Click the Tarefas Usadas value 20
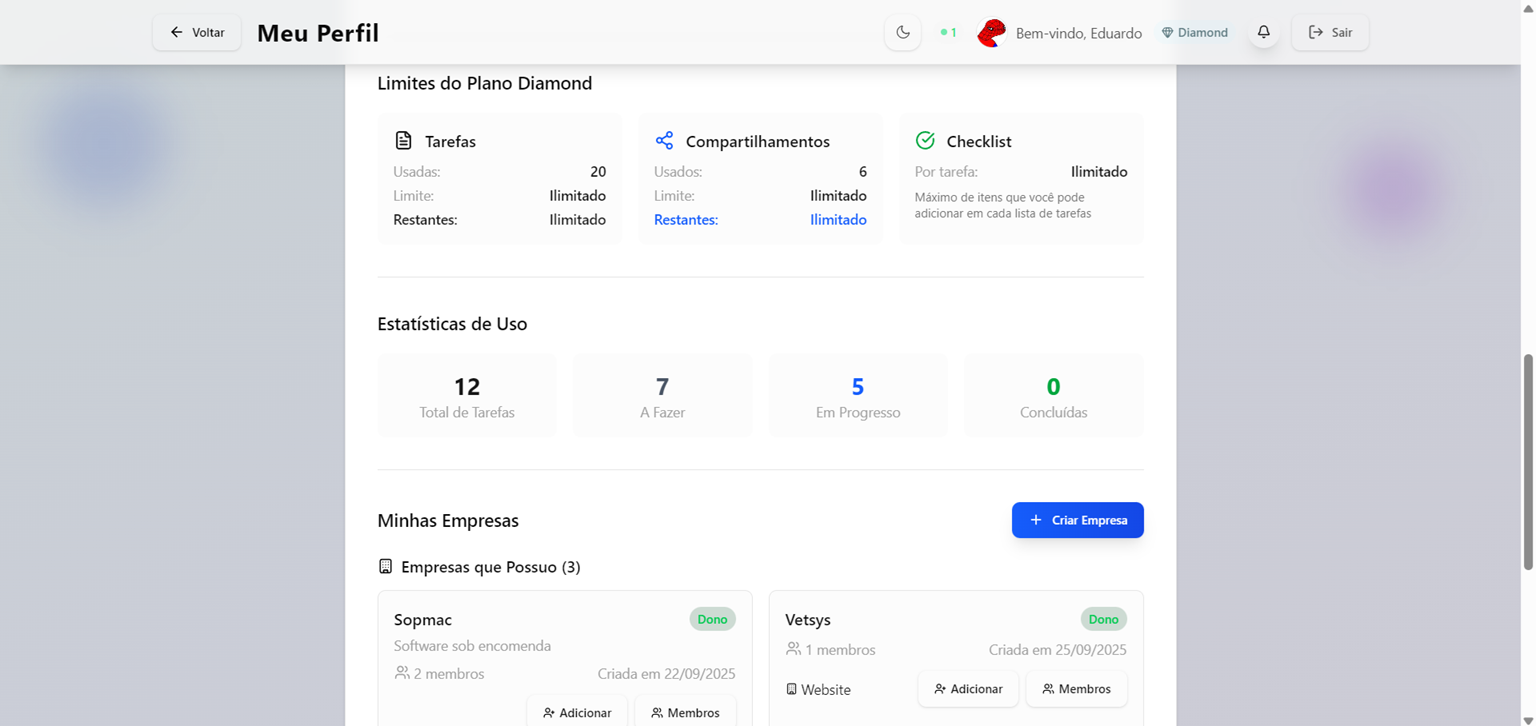 598,172
